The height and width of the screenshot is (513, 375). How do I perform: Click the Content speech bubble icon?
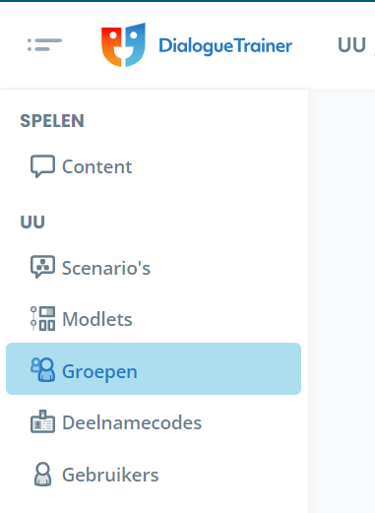coord(43,166)
